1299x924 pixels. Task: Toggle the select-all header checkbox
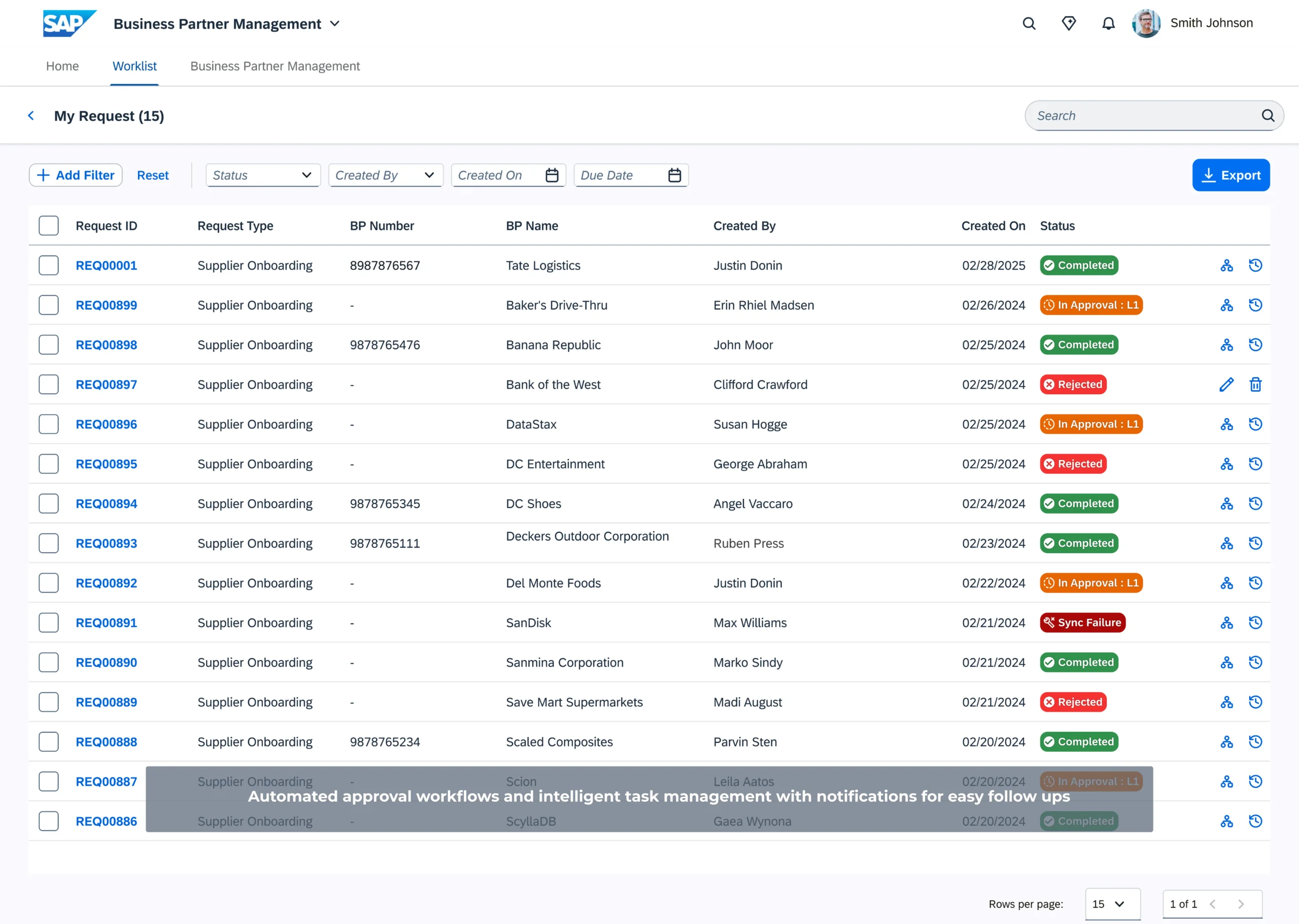(49, 226)
